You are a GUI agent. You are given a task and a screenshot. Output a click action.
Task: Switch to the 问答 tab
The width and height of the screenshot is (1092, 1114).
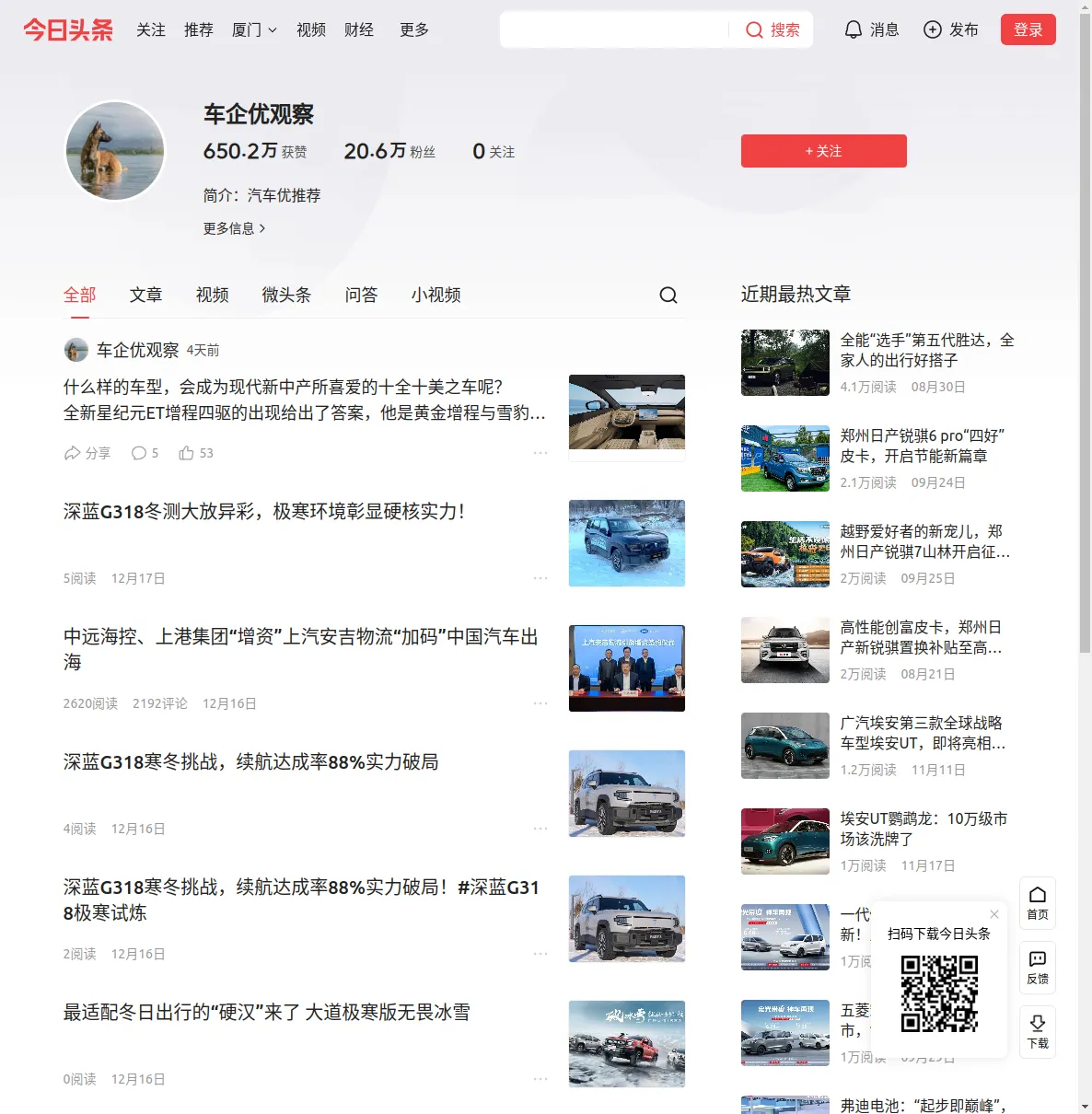point(362,295)
